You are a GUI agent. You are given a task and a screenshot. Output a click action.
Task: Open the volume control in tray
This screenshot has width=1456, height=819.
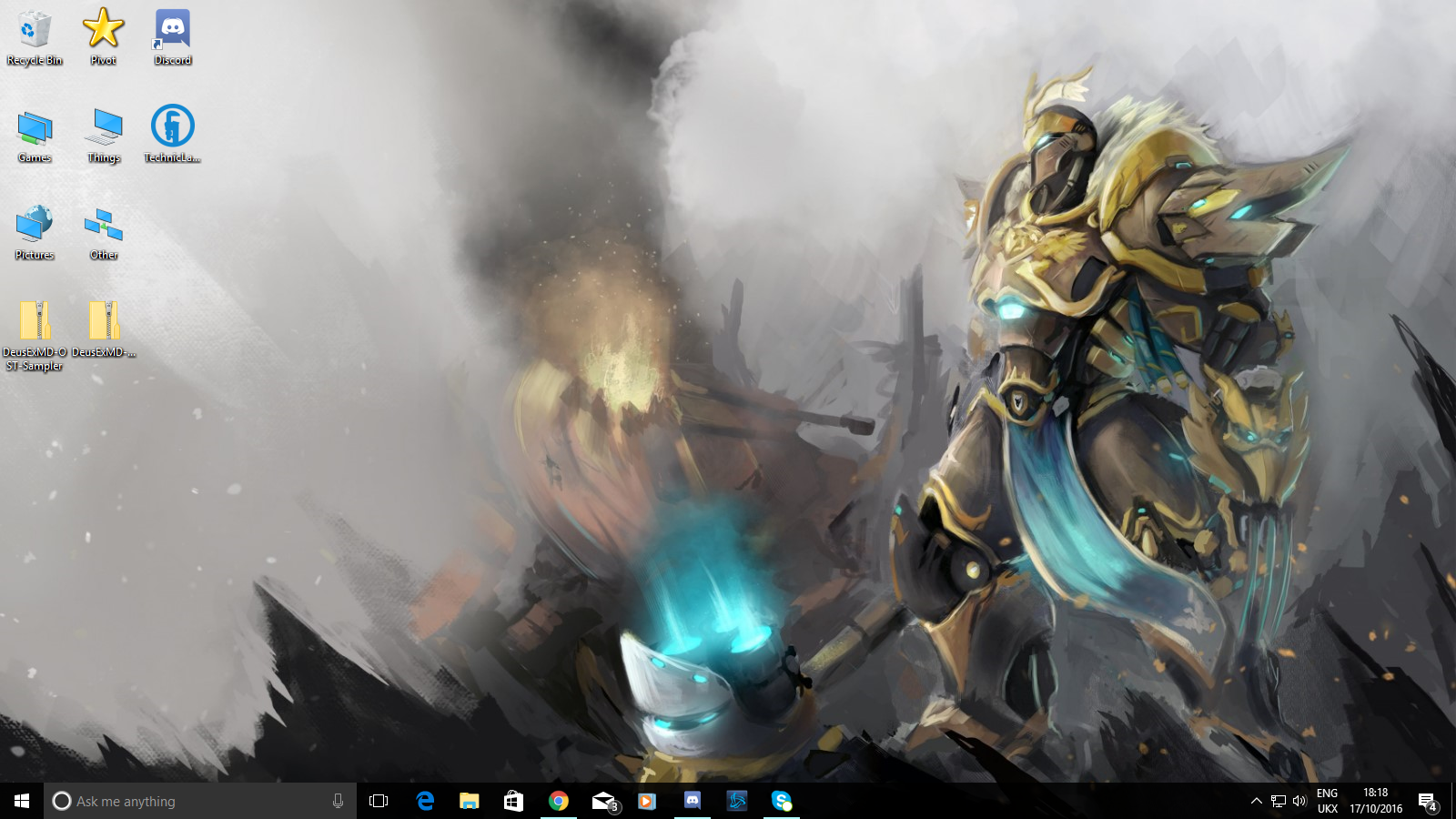(1299, 801)
